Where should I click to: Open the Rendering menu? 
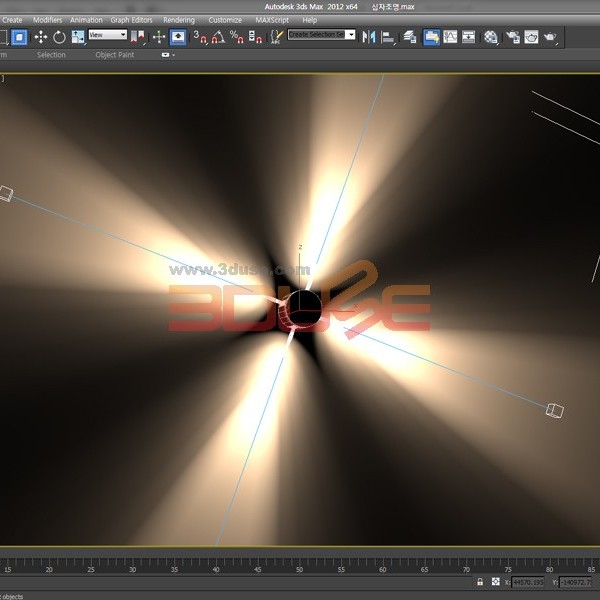179,19
